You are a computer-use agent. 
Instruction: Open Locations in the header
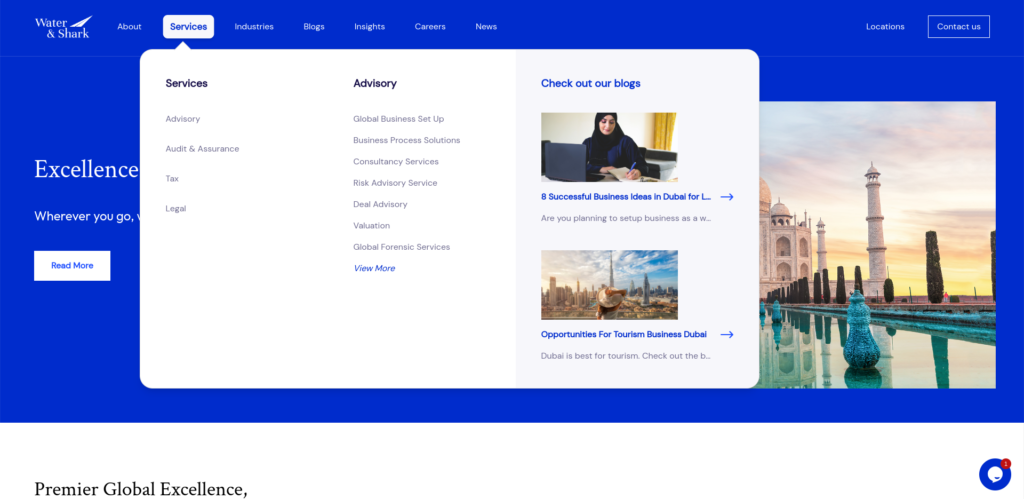[885, 27]
